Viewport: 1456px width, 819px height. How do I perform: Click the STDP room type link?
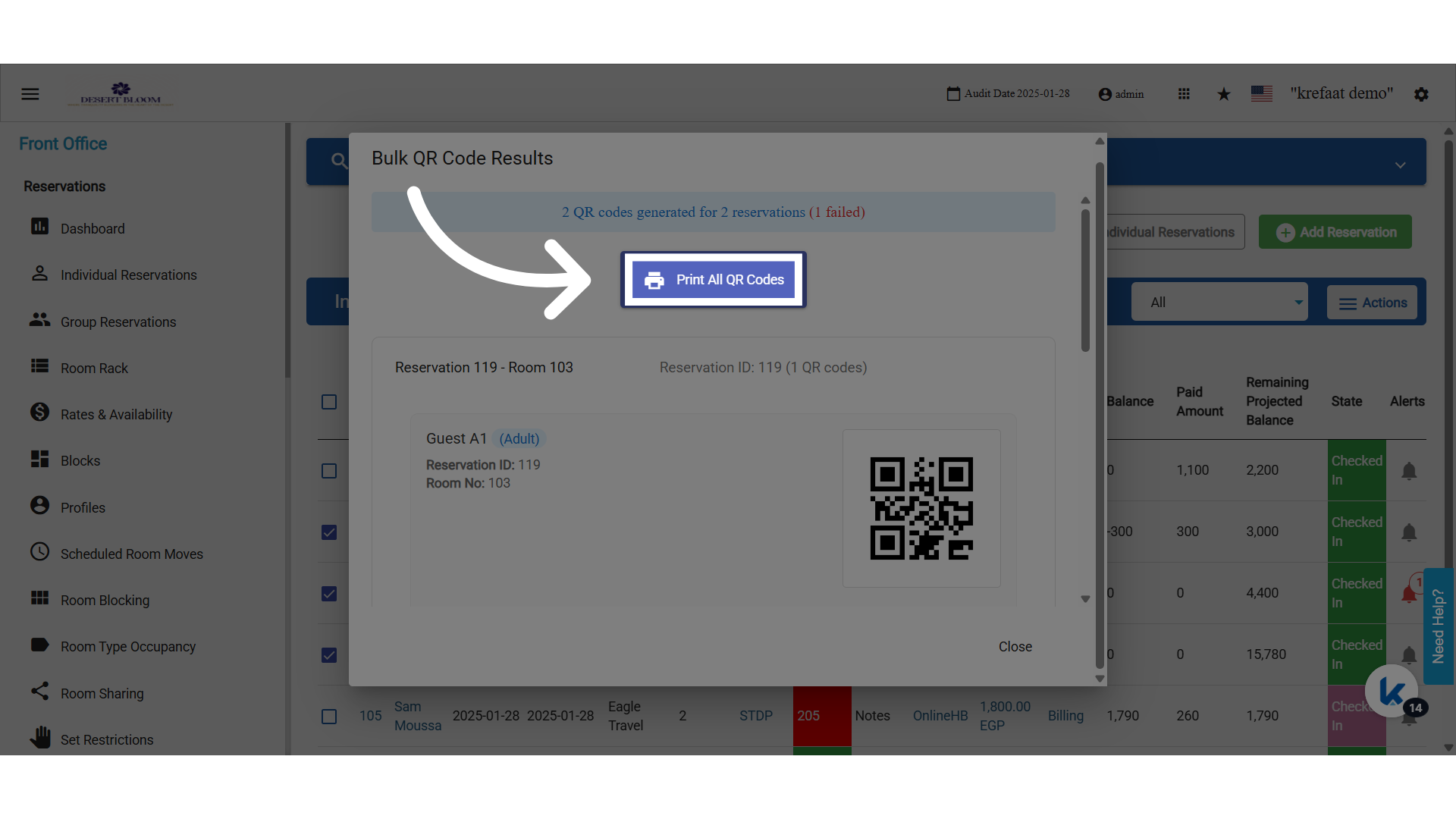coord(756,716)
